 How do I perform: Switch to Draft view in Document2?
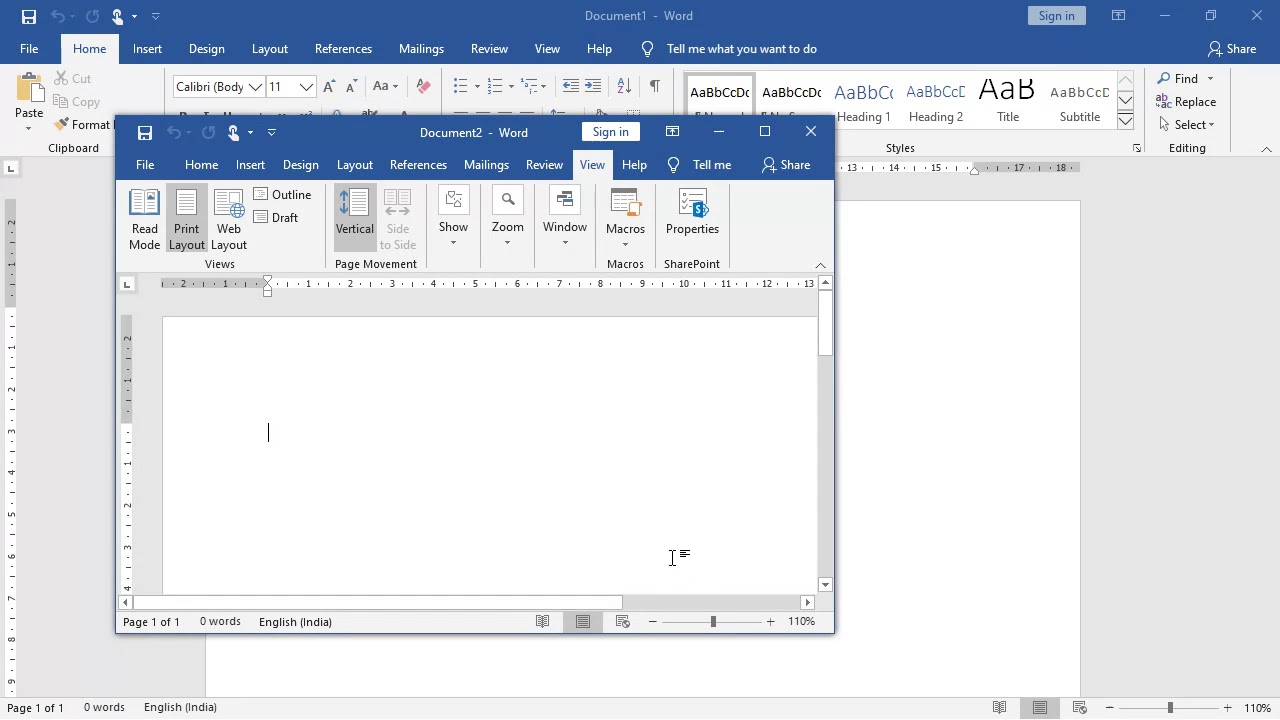click(276, 218)
